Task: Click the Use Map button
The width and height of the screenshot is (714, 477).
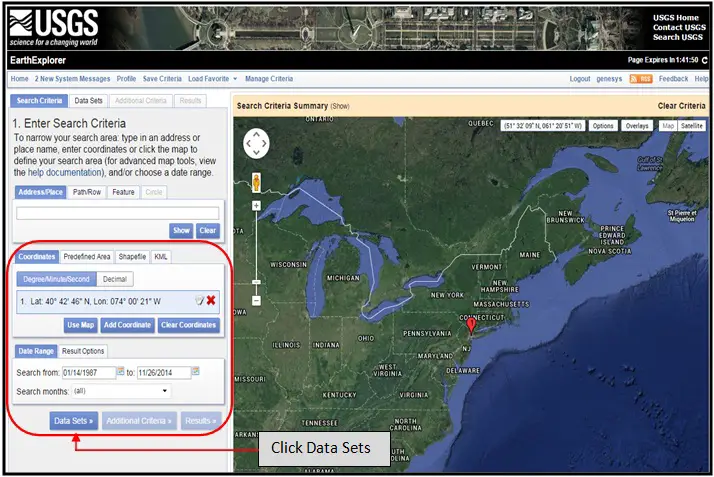Action: pyautogui.click(x=81, y=325)
